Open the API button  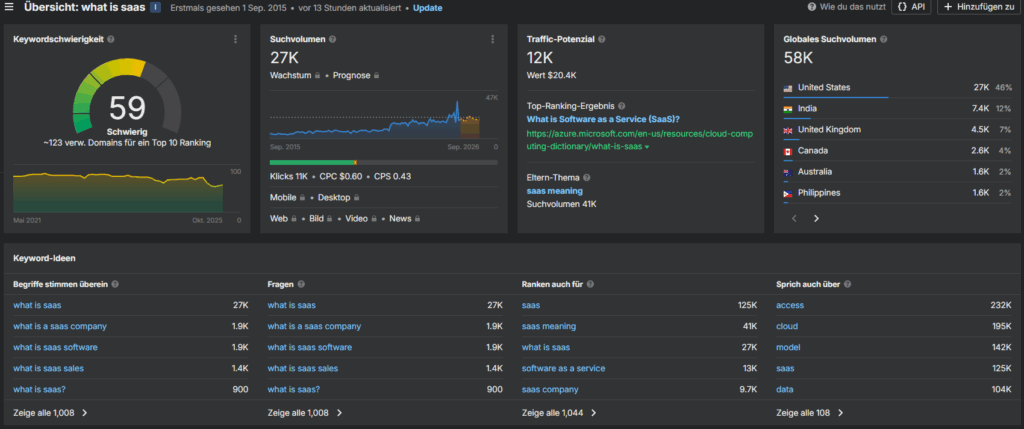911,7
